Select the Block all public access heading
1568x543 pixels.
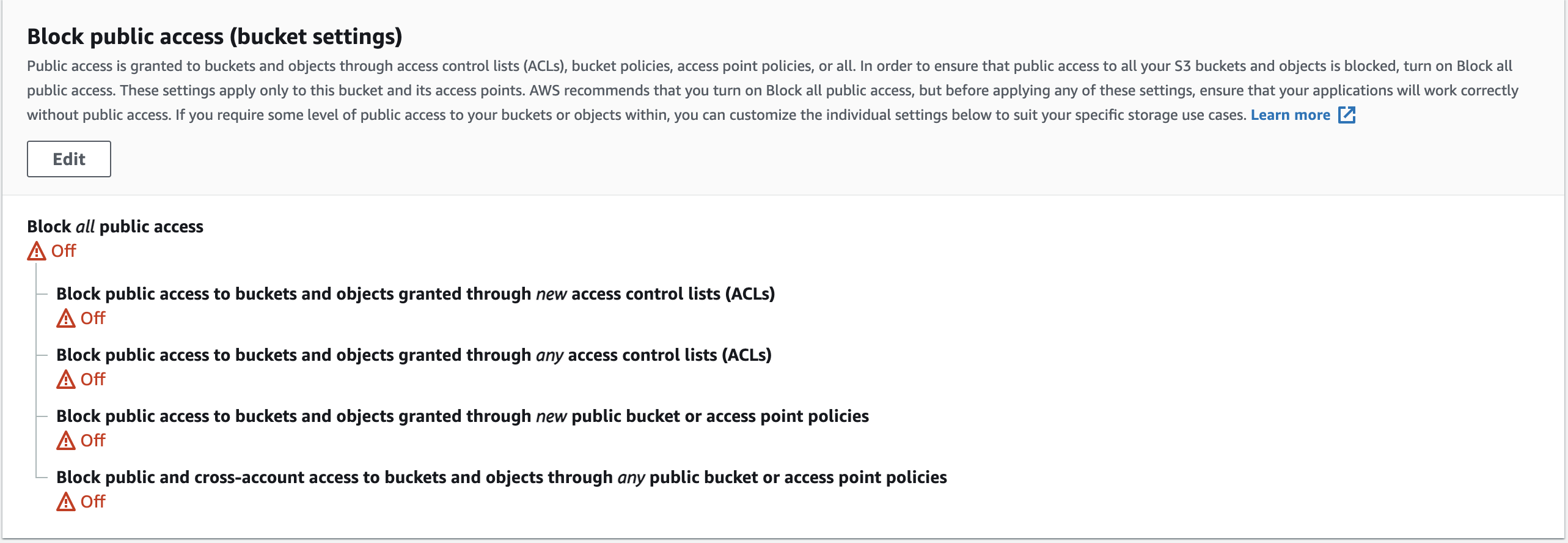pos(115,227)
